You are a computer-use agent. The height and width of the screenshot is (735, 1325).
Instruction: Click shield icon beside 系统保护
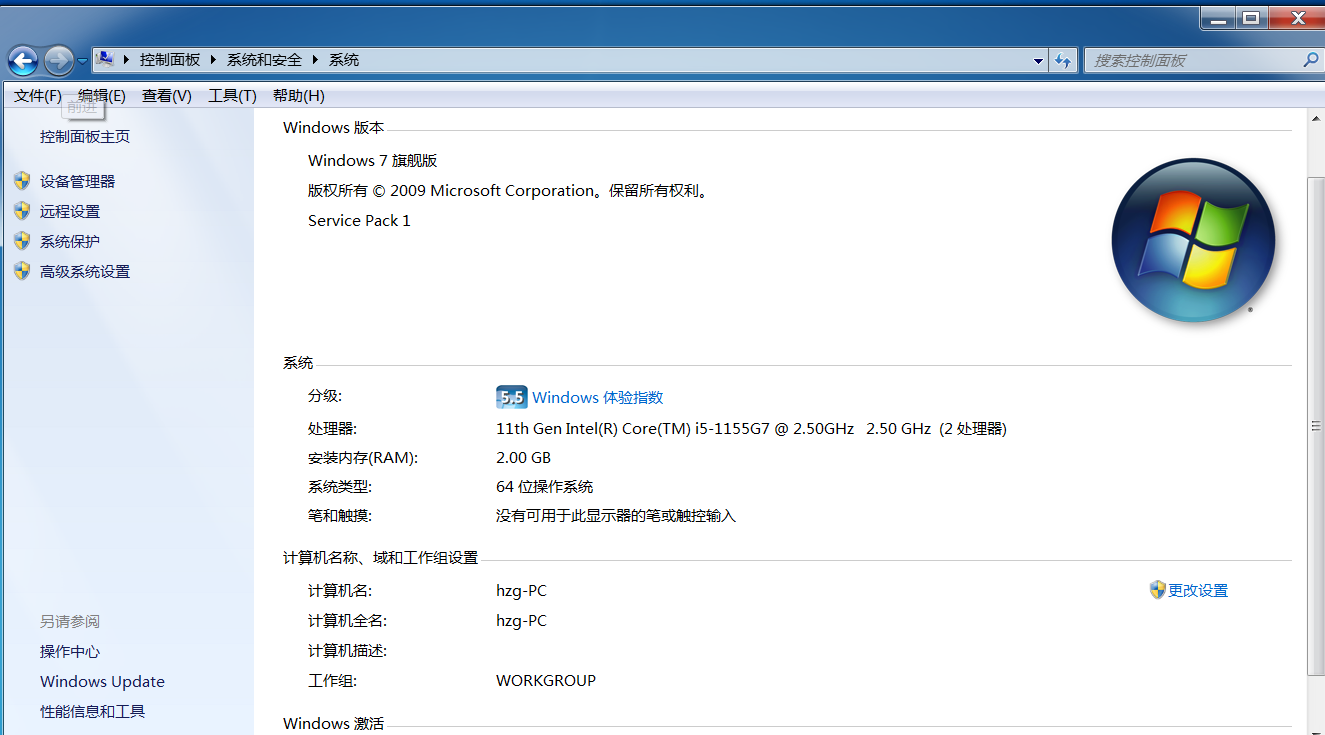pos(22,241)
